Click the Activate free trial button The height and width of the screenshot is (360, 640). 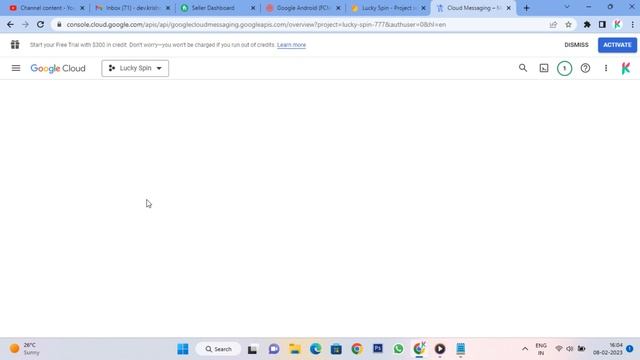tap(617, 45)
